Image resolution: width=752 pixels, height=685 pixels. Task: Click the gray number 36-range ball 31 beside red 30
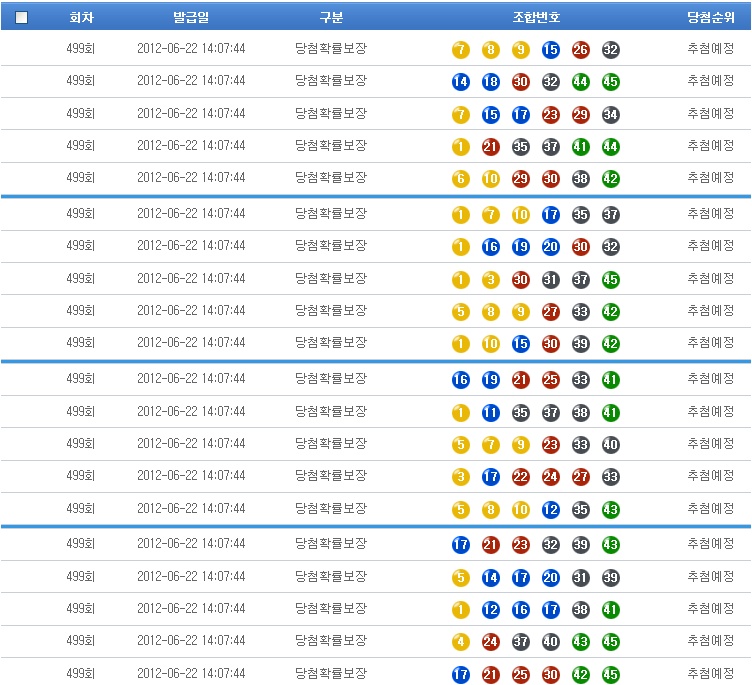(551, 280)
